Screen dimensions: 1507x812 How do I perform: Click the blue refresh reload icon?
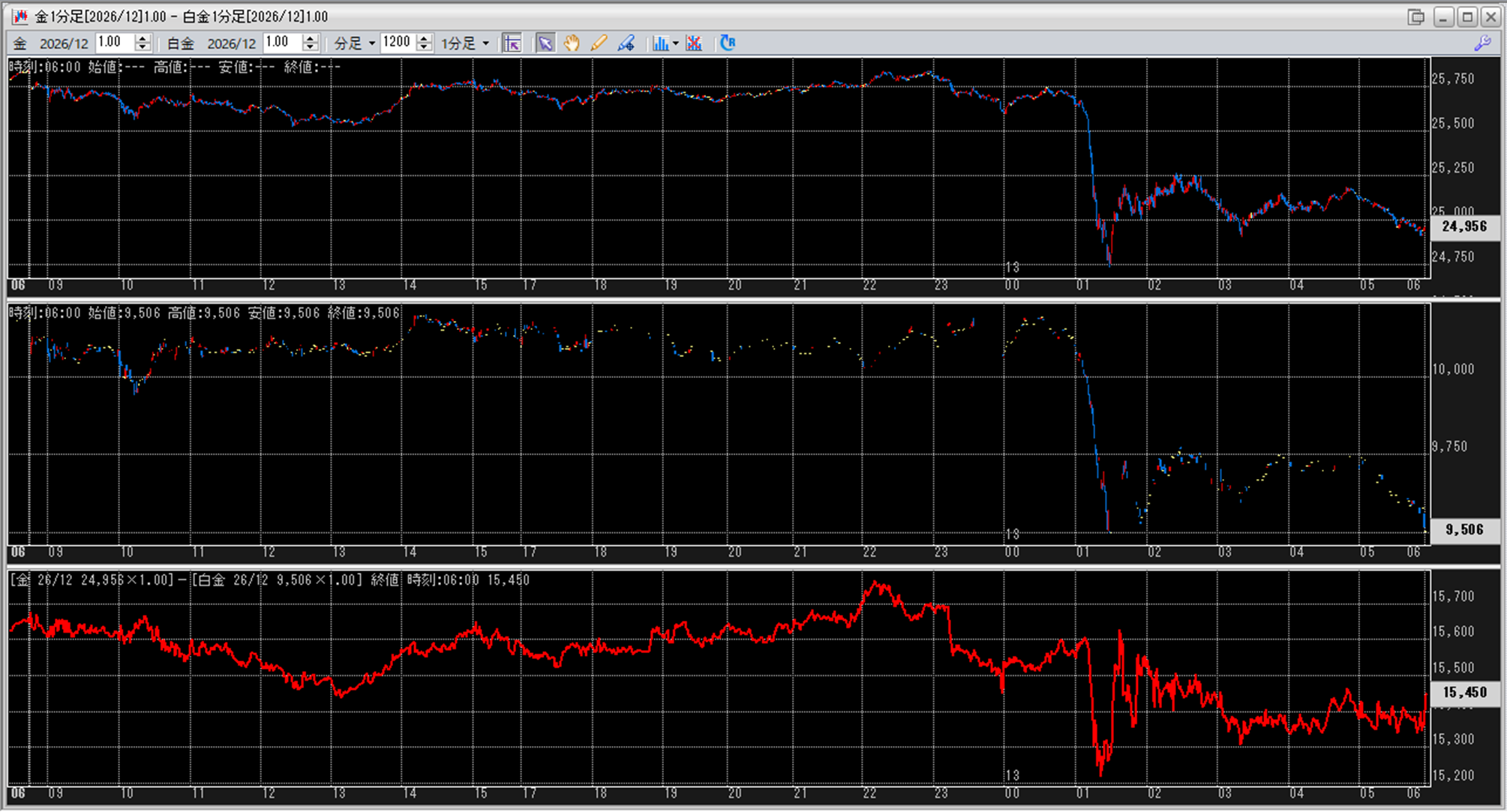[727, 43]
